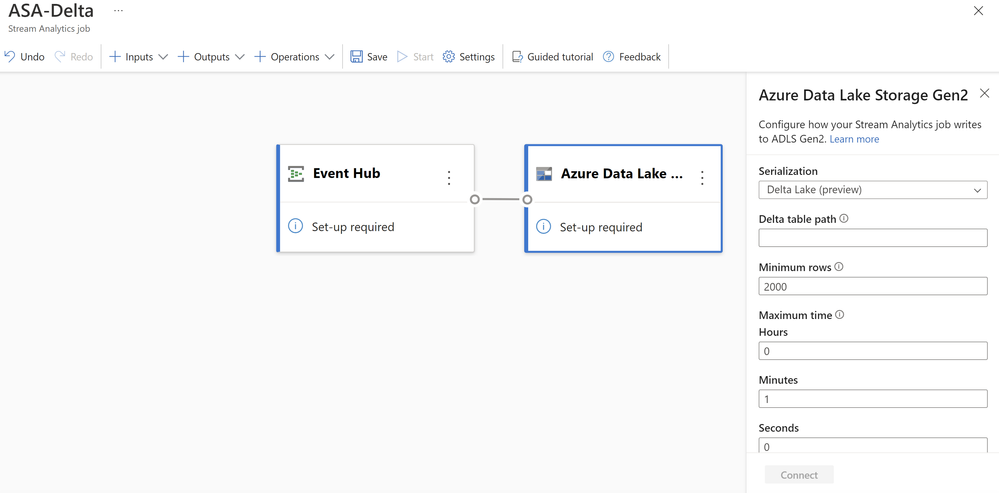
Task: Click the Connect button
Action: (799, 475)
